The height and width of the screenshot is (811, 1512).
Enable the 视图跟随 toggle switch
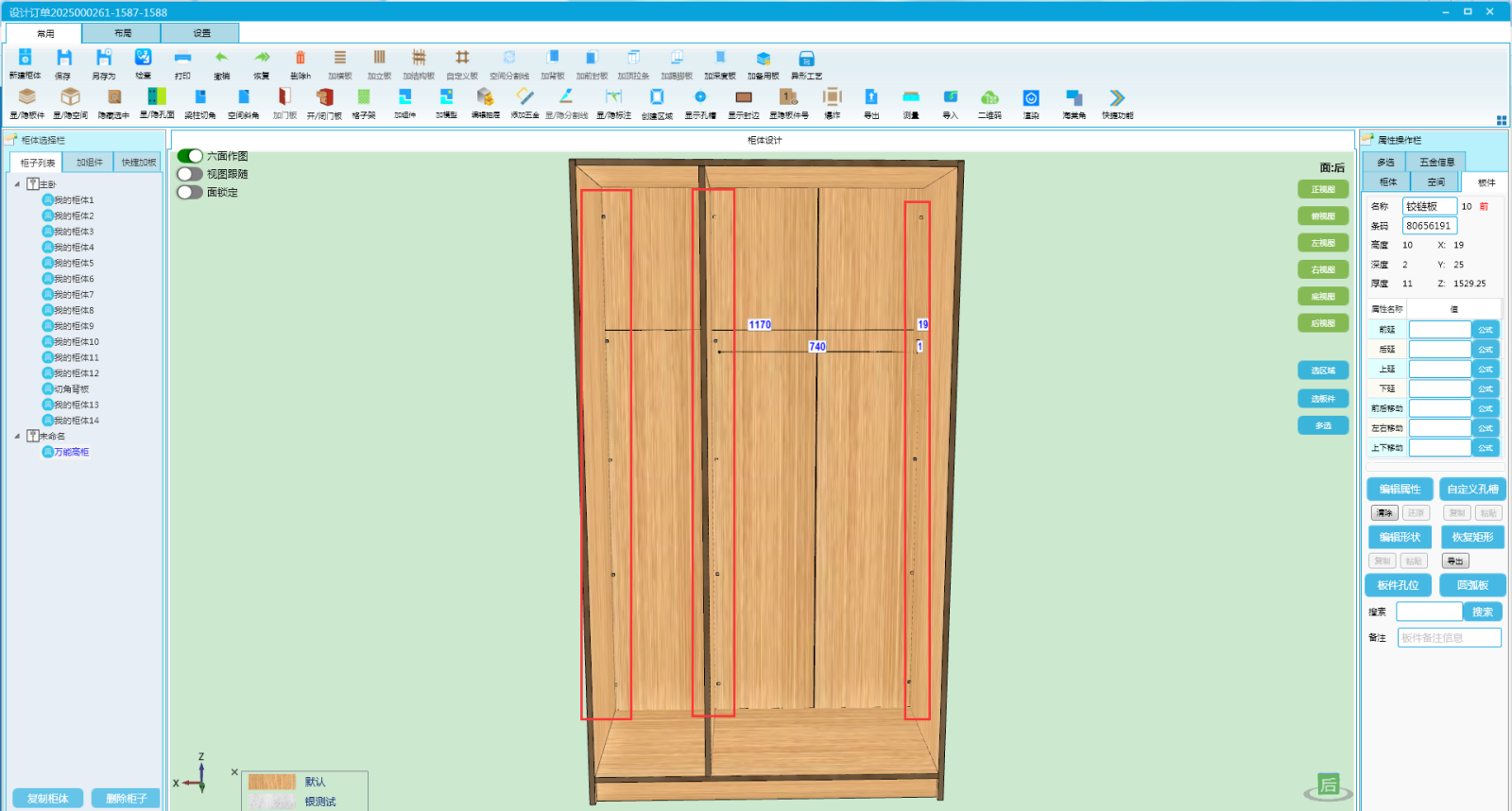click(190, 174)
